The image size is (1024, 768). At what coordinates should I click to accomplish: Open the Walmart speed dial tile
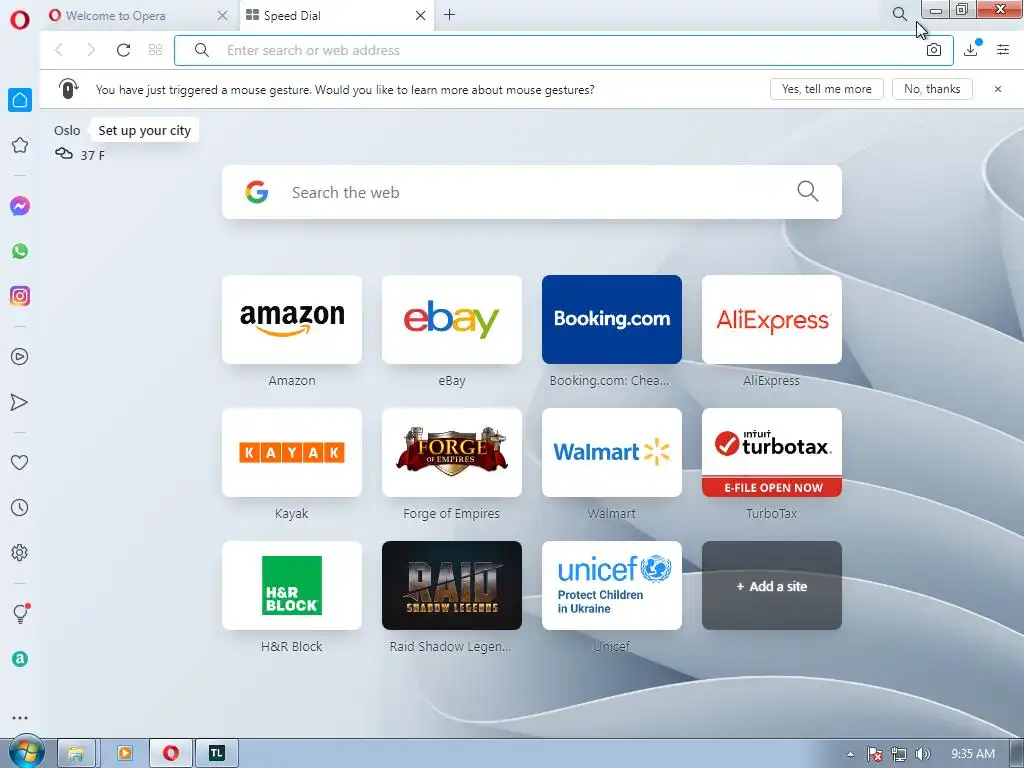click(x=612, y=453)
